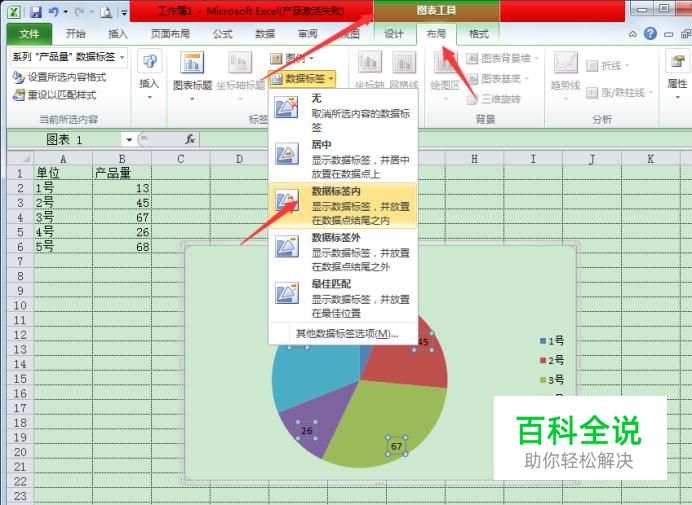Click cell B1 containing 产品量
The height and width of the screenshot is (505, 692).
pyautogui.click(x=122, y=173)
